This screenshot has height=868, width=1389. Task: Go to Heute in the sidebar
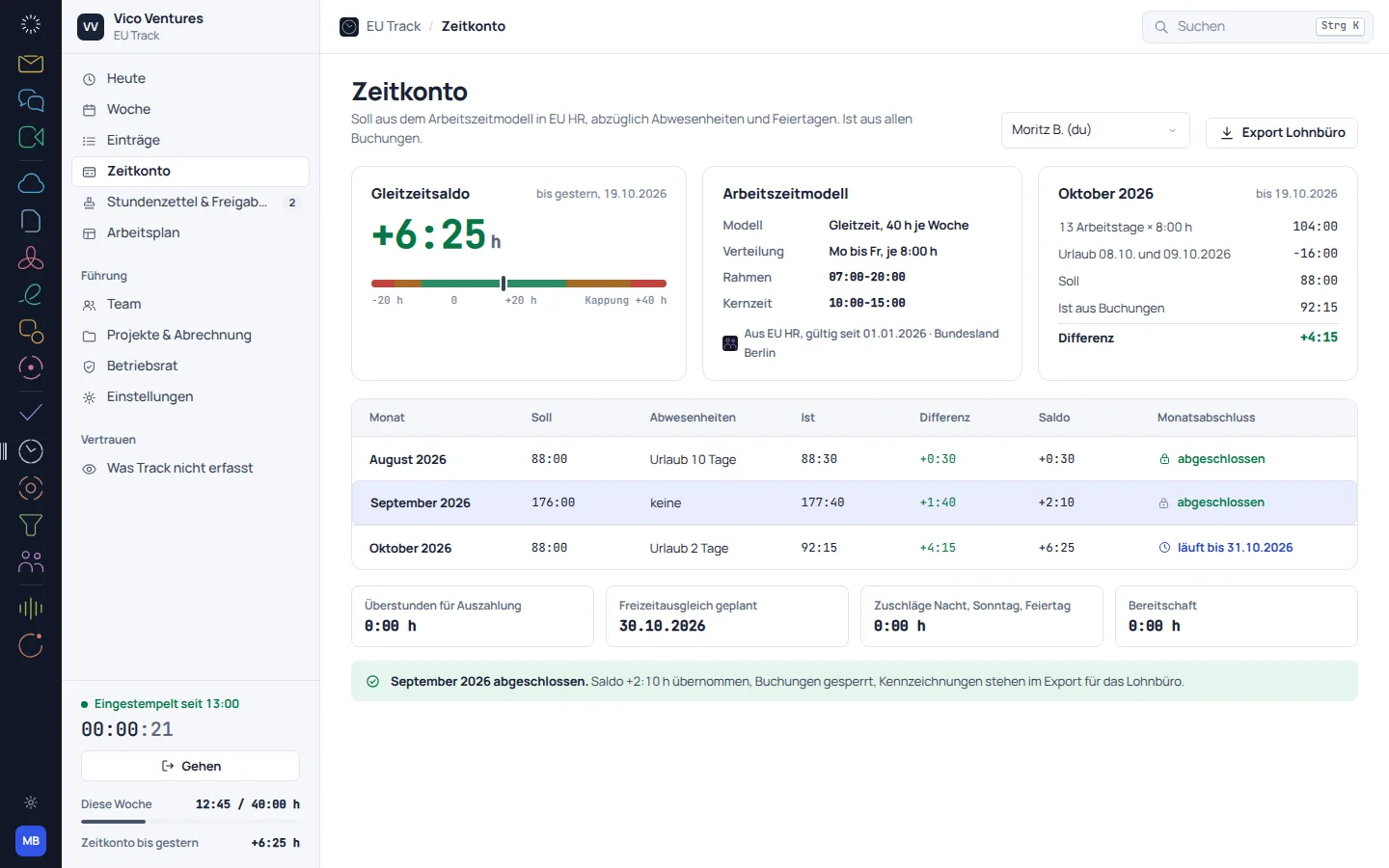coord(190,79)
